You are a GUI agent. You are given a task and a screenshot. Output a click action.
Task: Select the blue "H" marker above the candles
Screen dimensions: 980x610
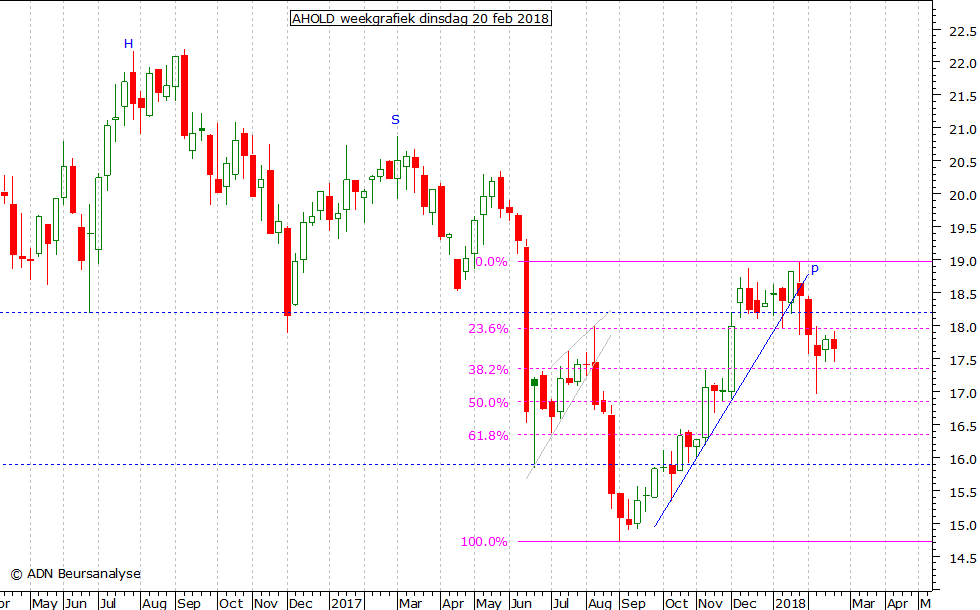coord(128,44)
